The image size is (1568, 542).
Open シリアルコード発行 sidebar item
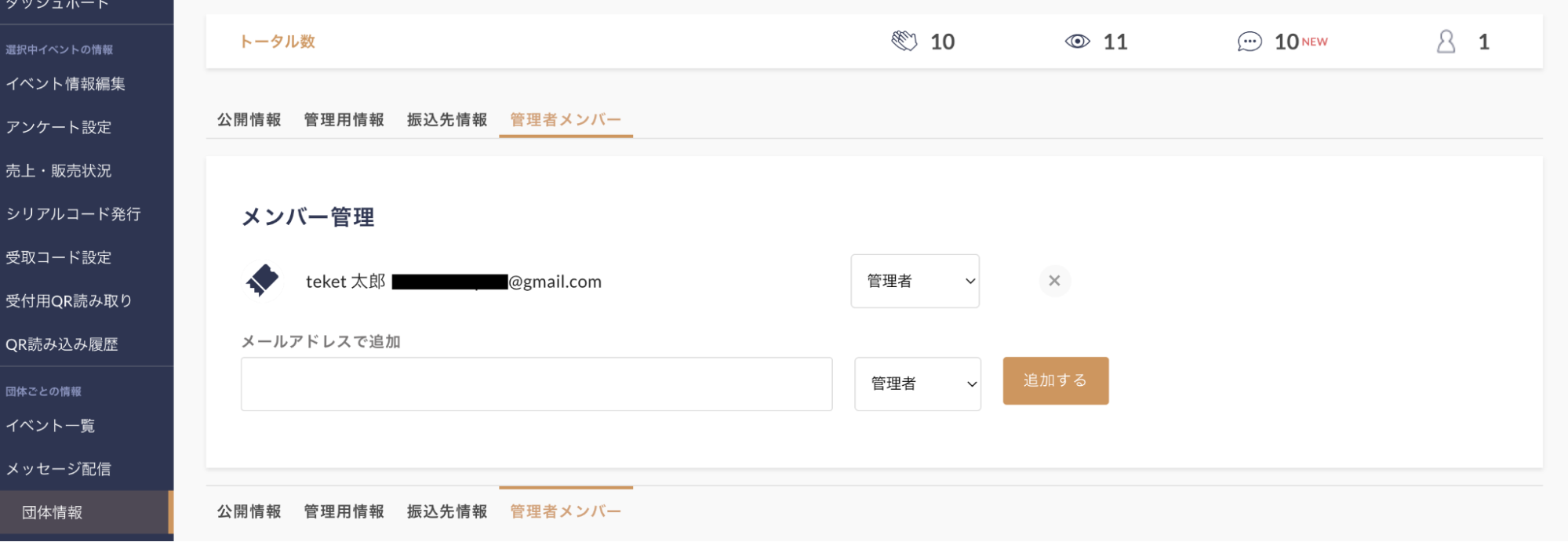pos(74,214)
